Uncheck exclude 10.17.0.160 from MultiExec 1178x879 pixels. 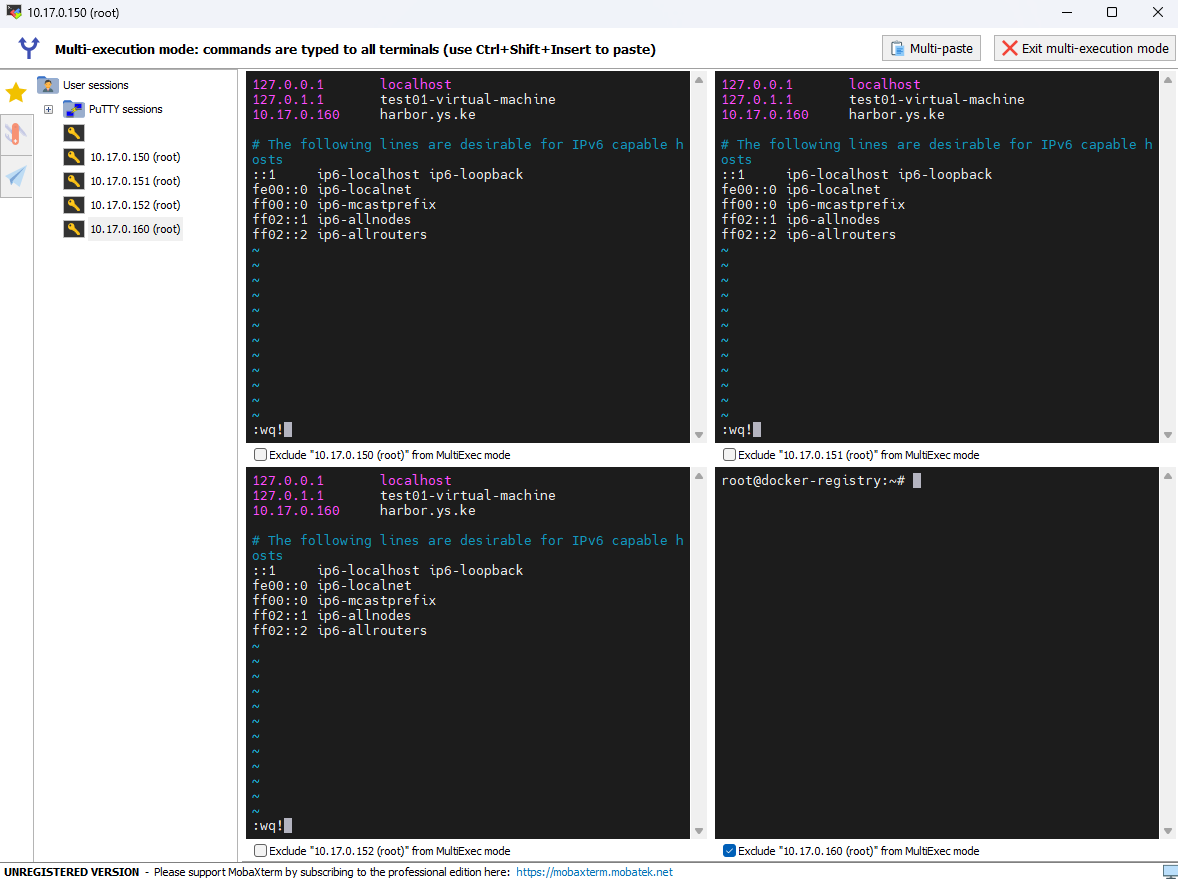[x=729, y=850]
